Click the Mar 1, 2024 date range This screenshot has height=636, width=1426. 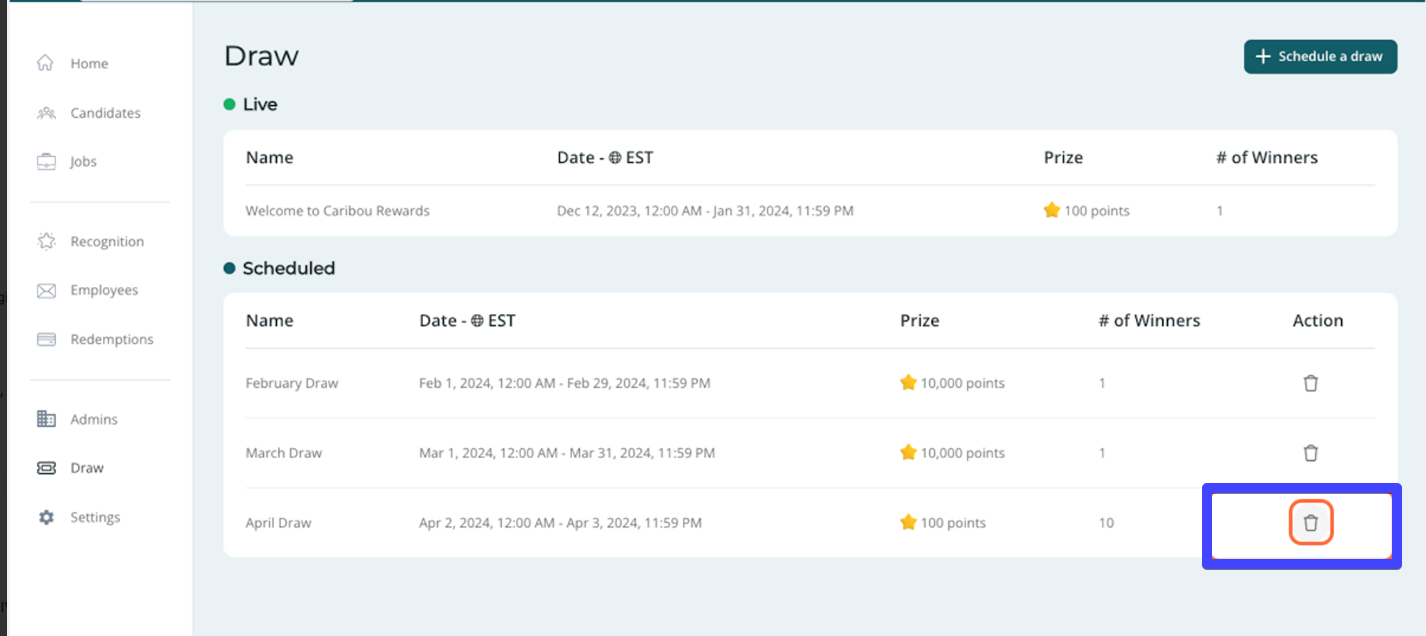coord(567,453)
